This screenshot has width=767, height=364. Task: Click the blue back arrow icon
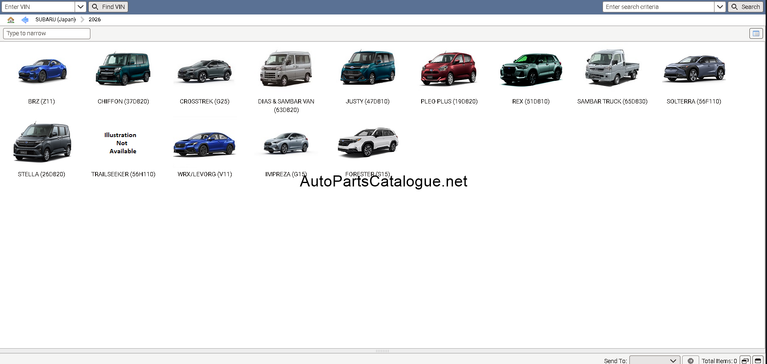(25, 20)
